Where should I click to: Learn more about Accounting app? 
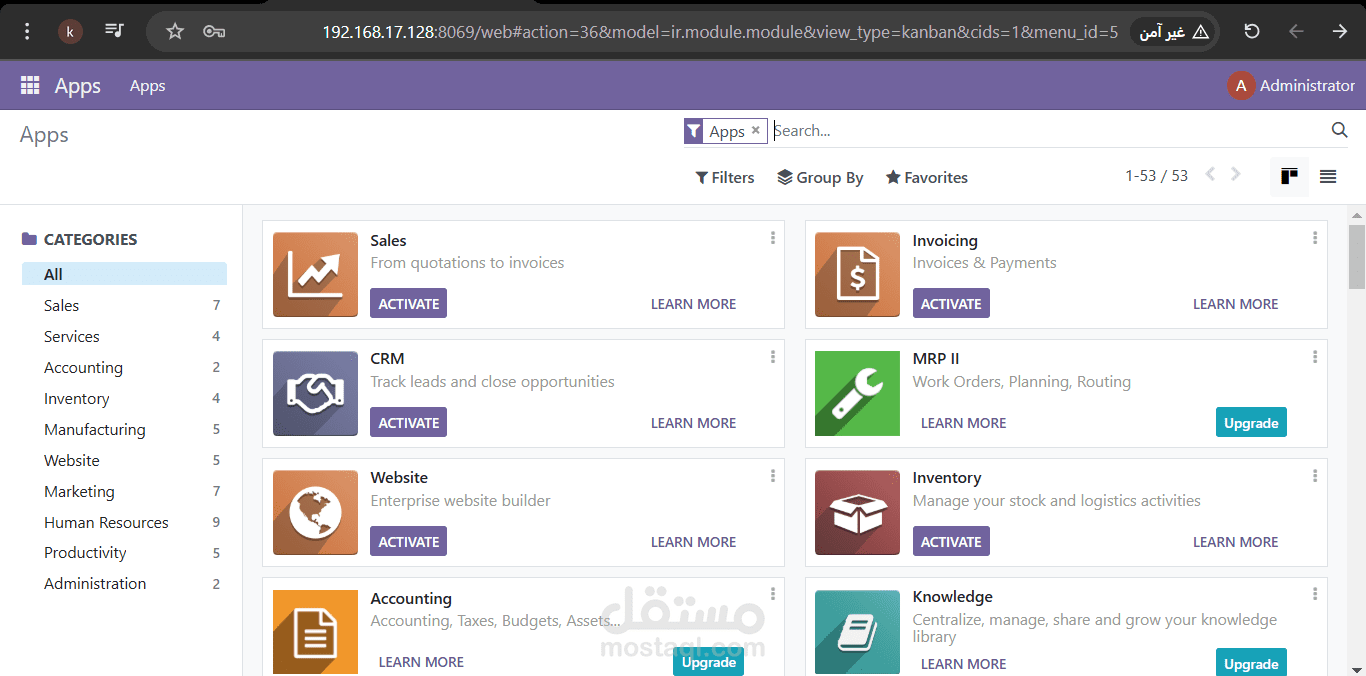421,662
